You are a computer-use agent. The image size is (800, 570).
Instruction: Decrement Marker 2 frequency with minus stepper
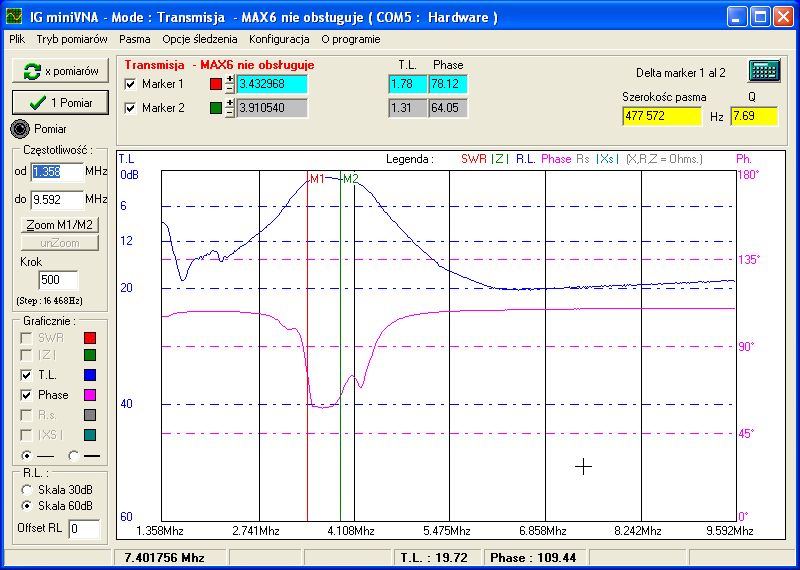(x=230, y=113)
